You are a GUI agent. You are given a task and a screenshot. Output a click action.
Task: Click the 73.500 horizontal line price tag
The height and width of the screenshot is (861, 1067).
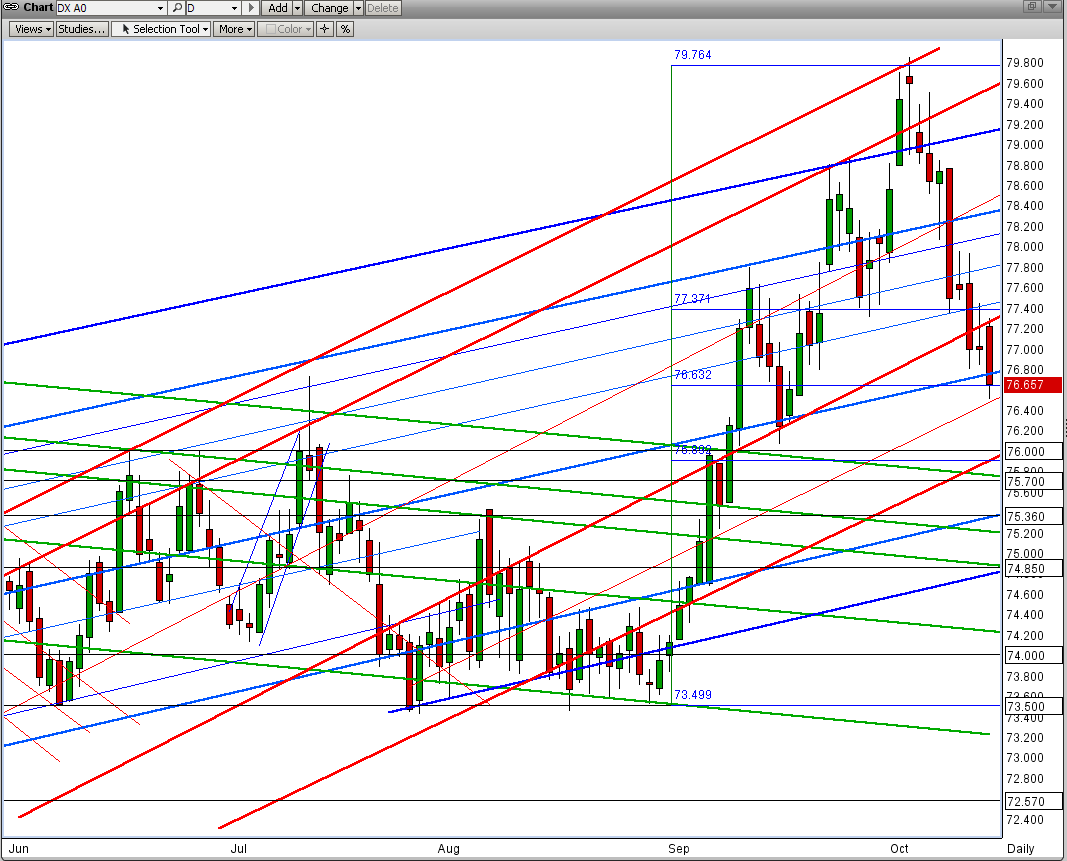(x=1033, y=706)
